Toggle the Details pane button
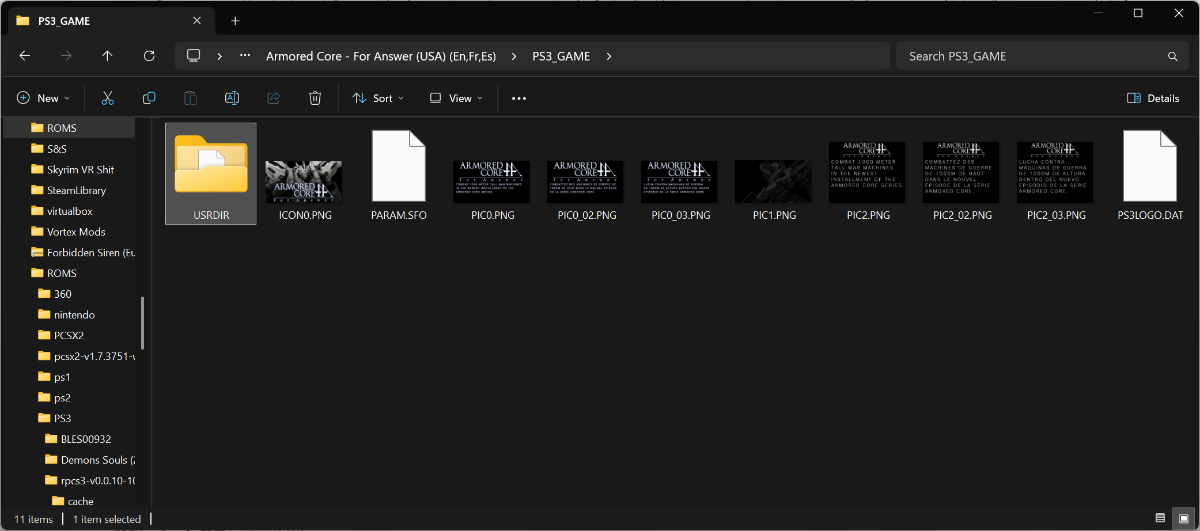 pyautogui.click(x=1153, y=98)
